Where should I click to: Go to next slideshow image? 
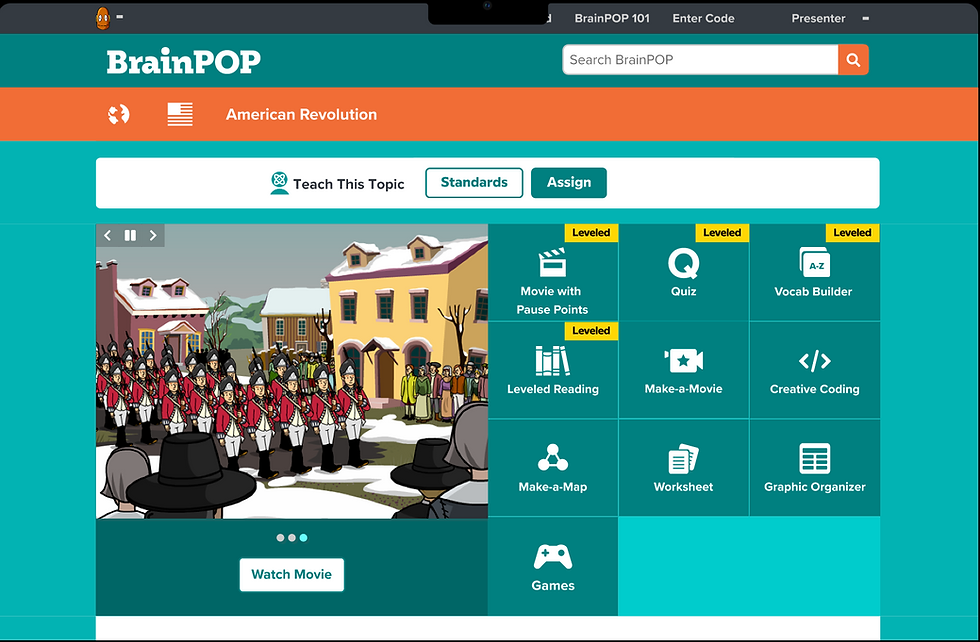(152, 235)
